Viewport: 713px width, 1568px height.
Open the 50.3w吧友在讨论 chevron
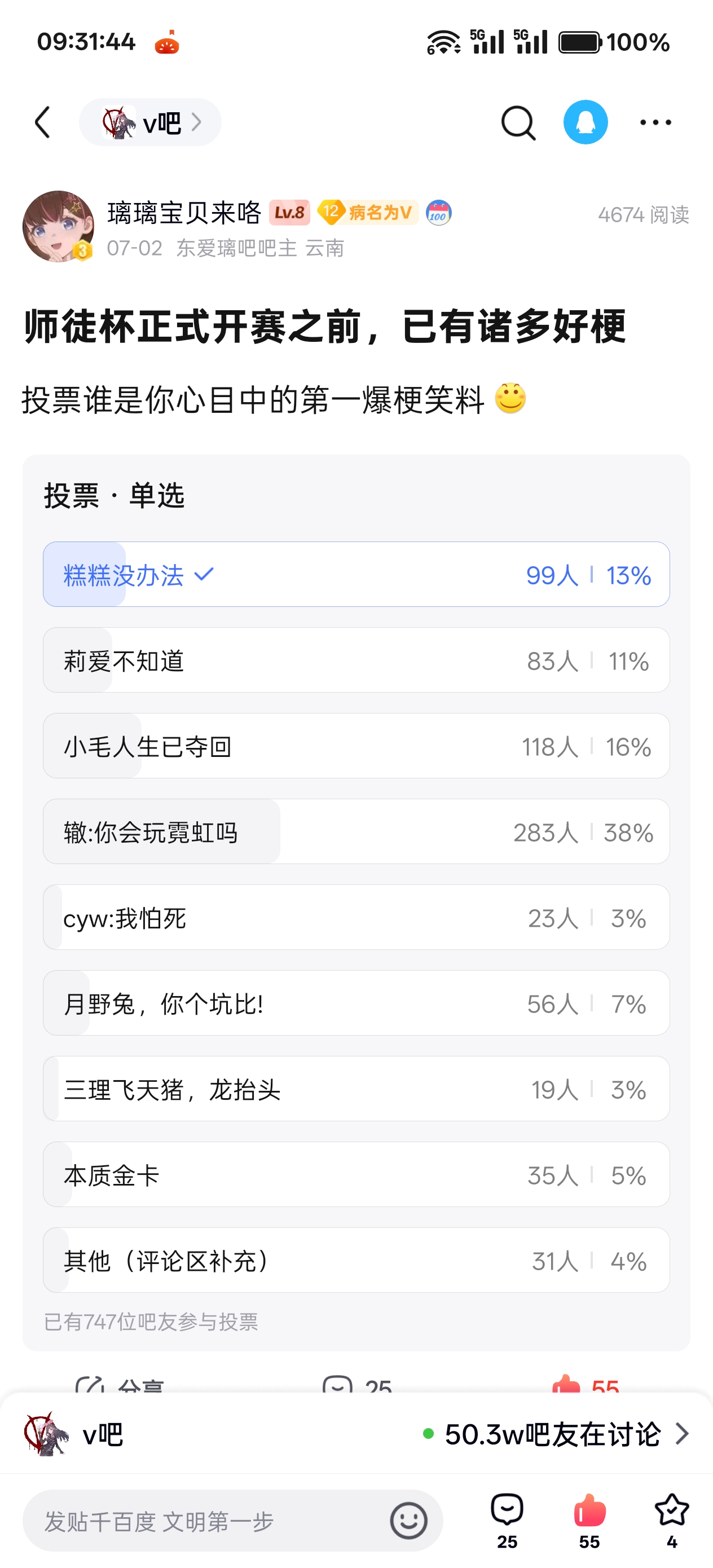click(682, 1434)
